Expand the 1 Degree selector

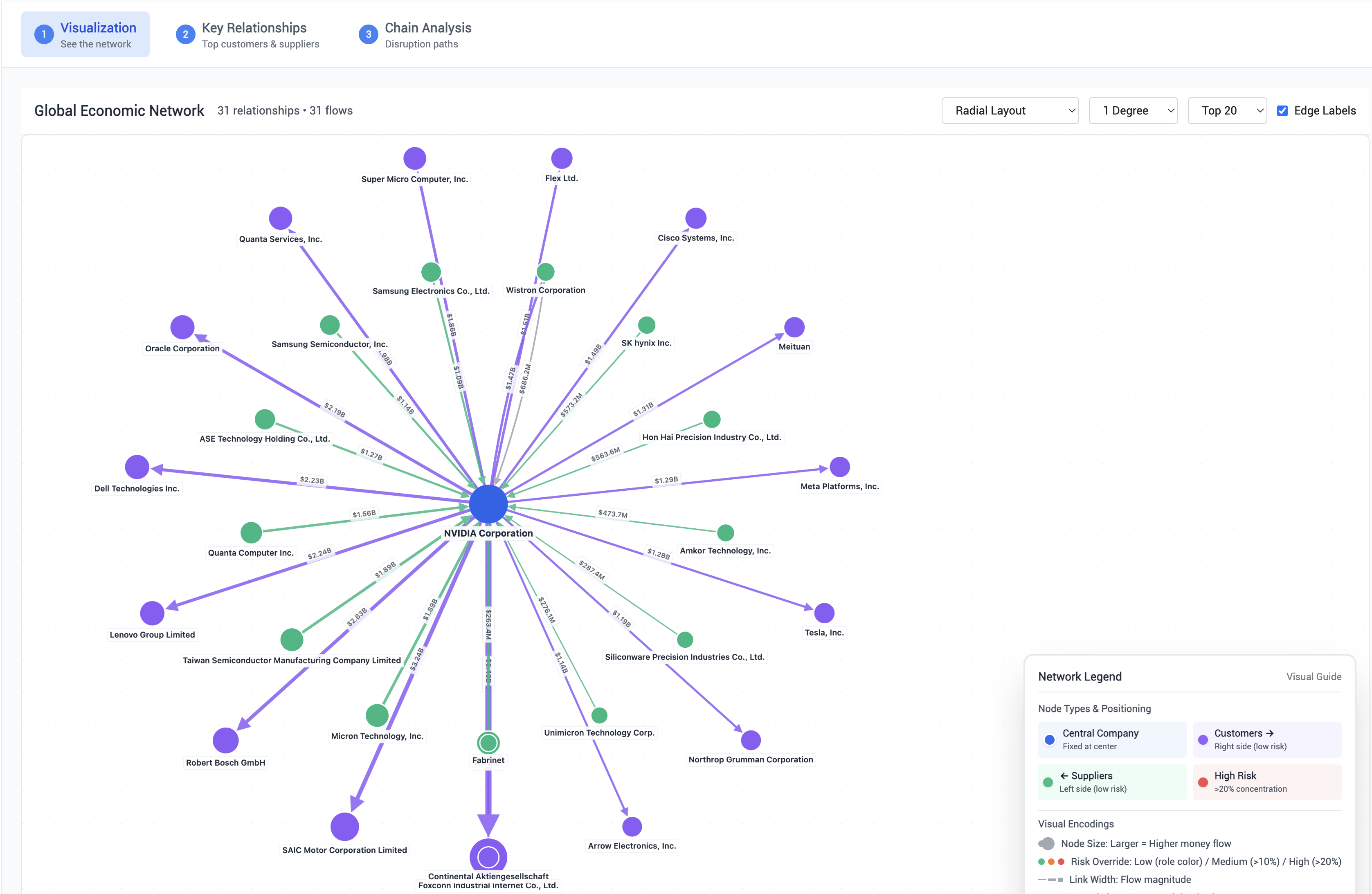[1133, 110]
